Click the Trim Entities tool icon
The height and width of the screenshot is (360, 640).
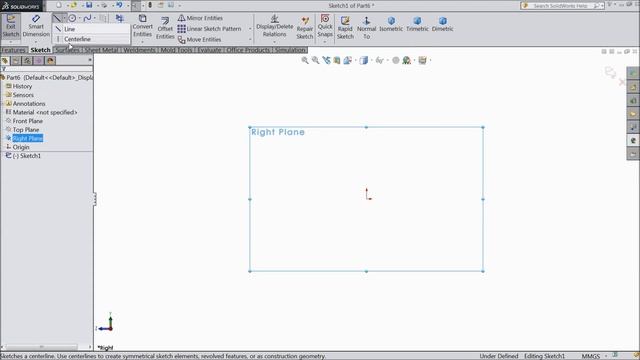tap(119, 18)
